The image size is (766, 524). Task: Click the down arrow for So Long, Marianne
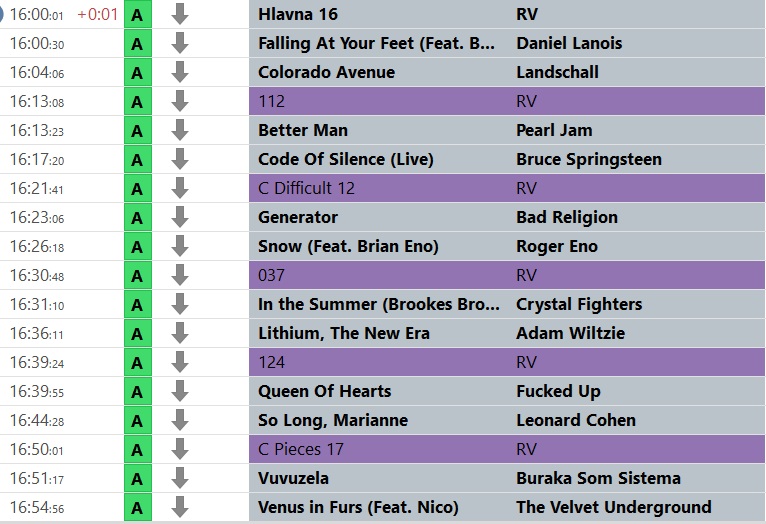(x=180, y=420)
